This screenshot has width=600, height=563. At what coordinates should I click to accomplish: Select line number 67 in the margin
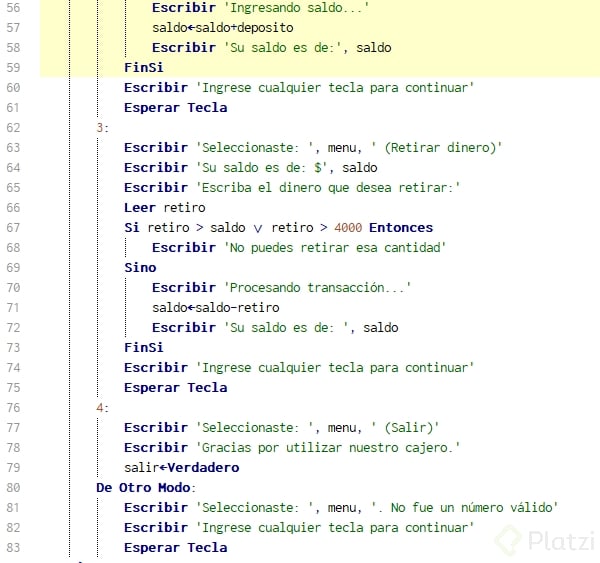tap(13, 228)
